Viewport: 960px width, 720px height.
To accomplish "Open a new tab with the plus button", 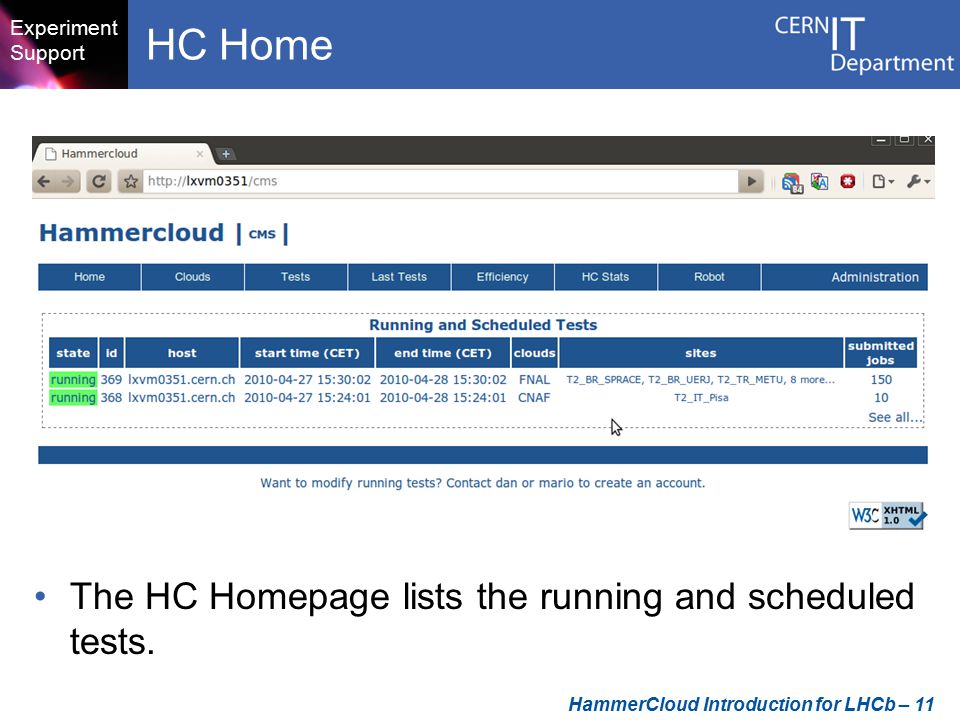I will [x=226, y=154].
